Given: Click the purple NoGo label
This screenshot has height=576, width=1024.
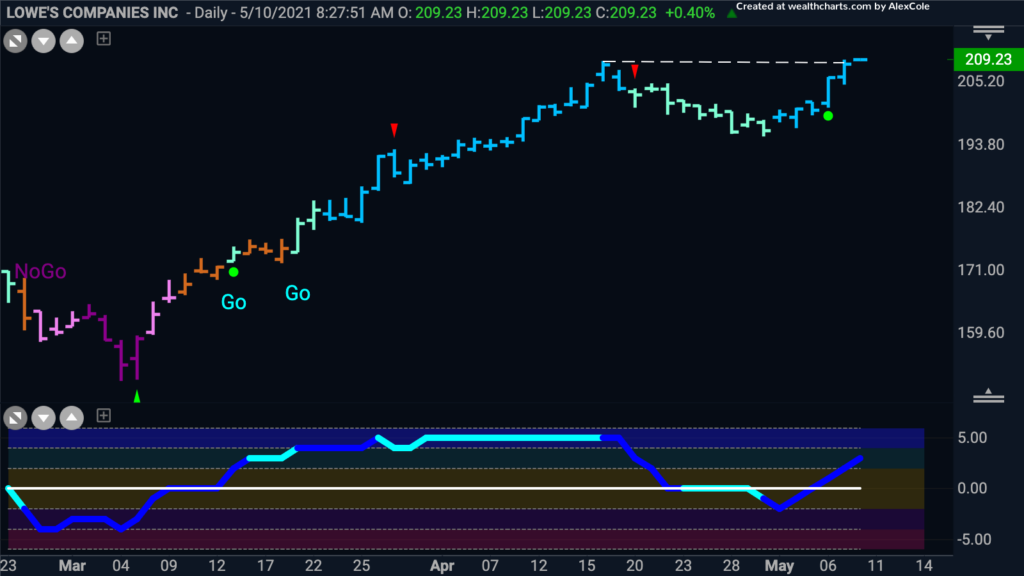Looking at the screenshot, I should coord(40,271).
